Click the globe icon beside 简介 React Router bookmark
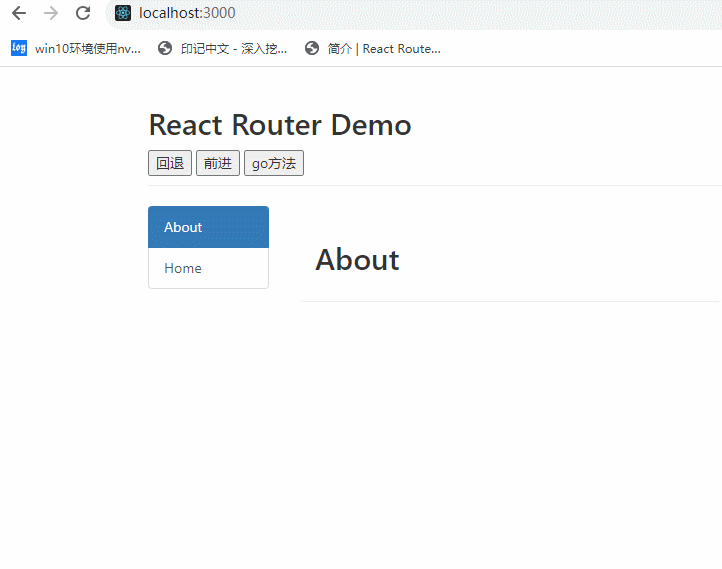This screenshot has height=569, width=722. 312,48
